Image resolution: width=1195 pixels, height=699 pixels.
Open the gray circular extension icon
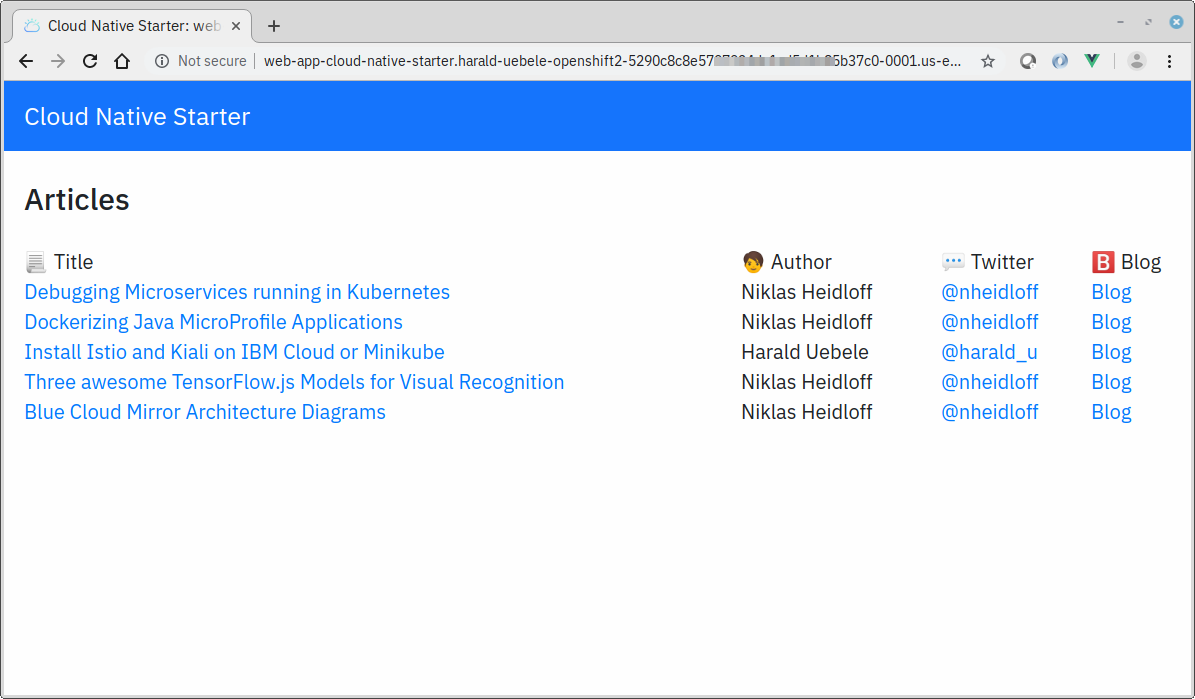point(1028,61)
